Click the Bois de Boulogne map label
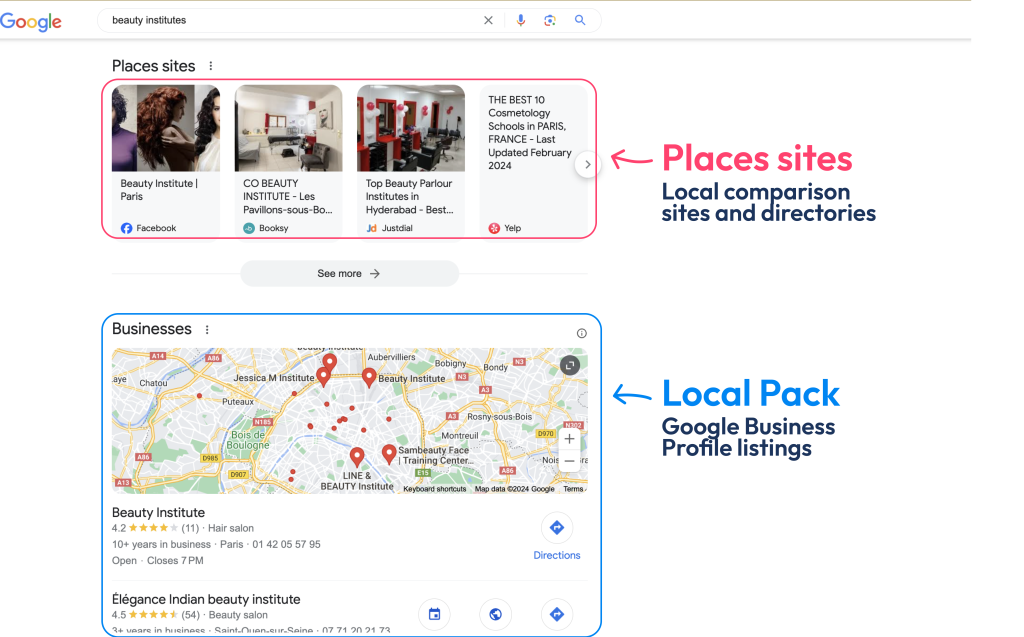 tap(248, 440)
